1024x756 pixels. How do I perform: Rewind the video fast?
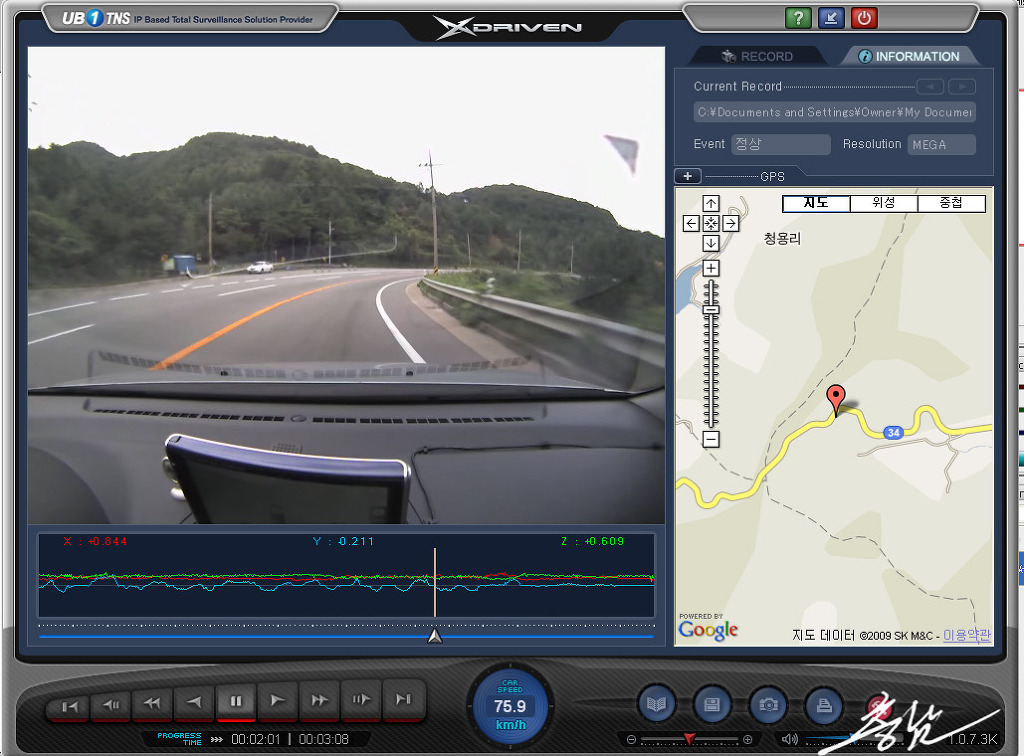tap(152, 703)
